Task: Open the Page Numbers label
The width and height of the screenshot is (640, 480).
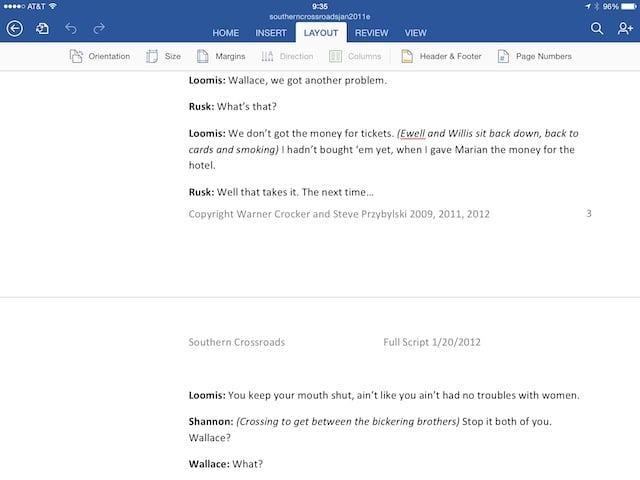Action: point(543,56)
